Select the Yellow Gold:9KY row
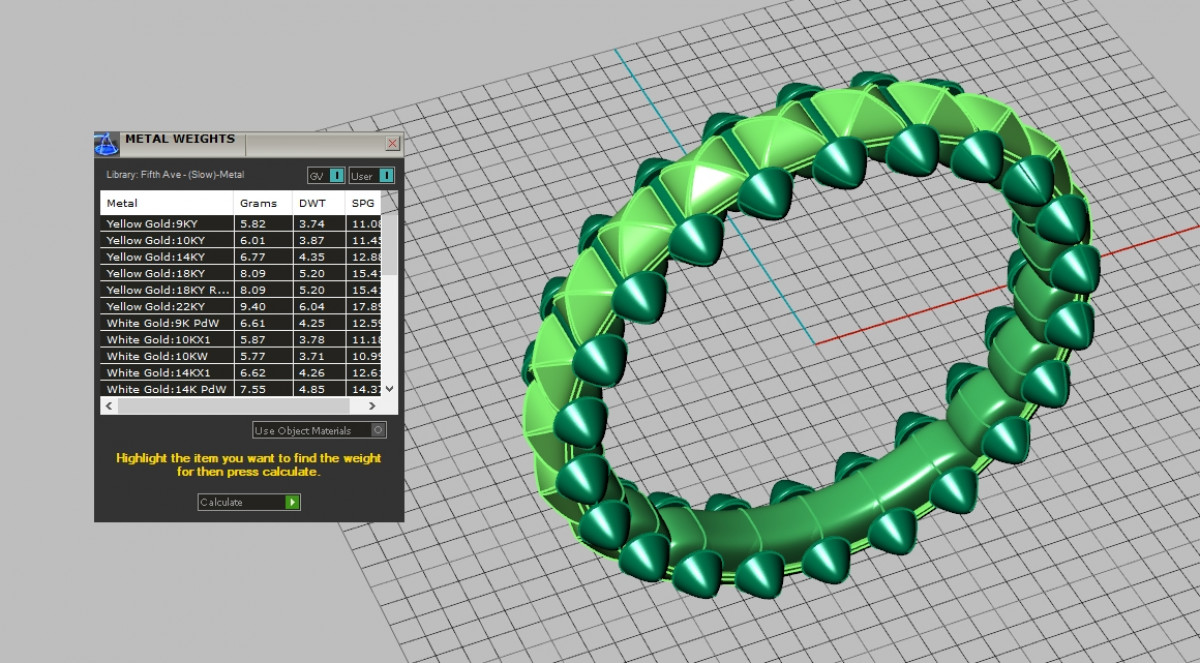1200x663 pixels. (168, 224)
